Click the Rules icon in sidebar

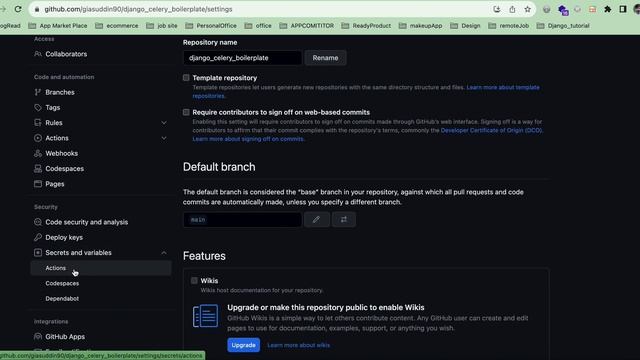(x=38, y=122)
